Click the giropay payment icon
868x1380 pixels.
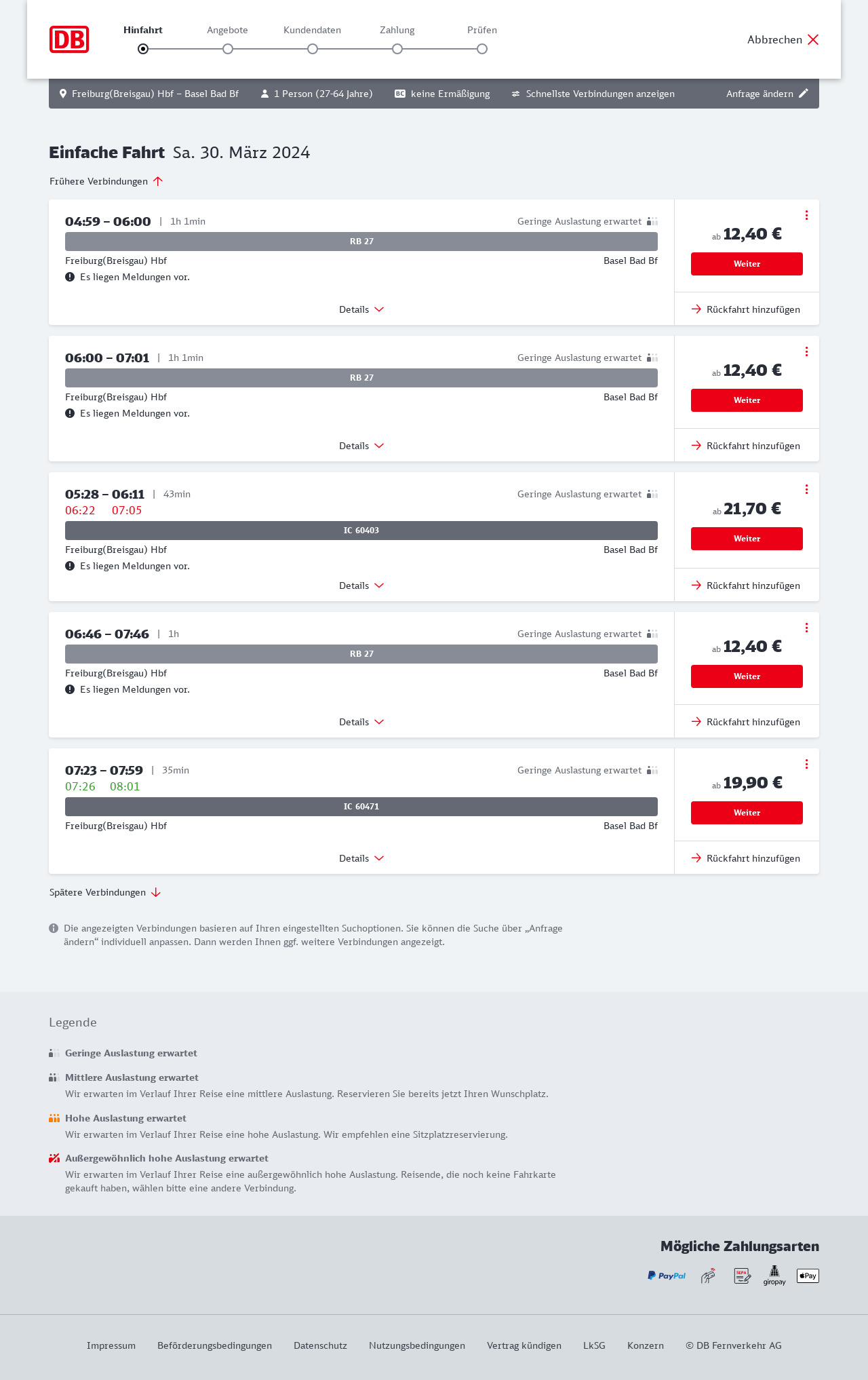[x=774, y=1276]
